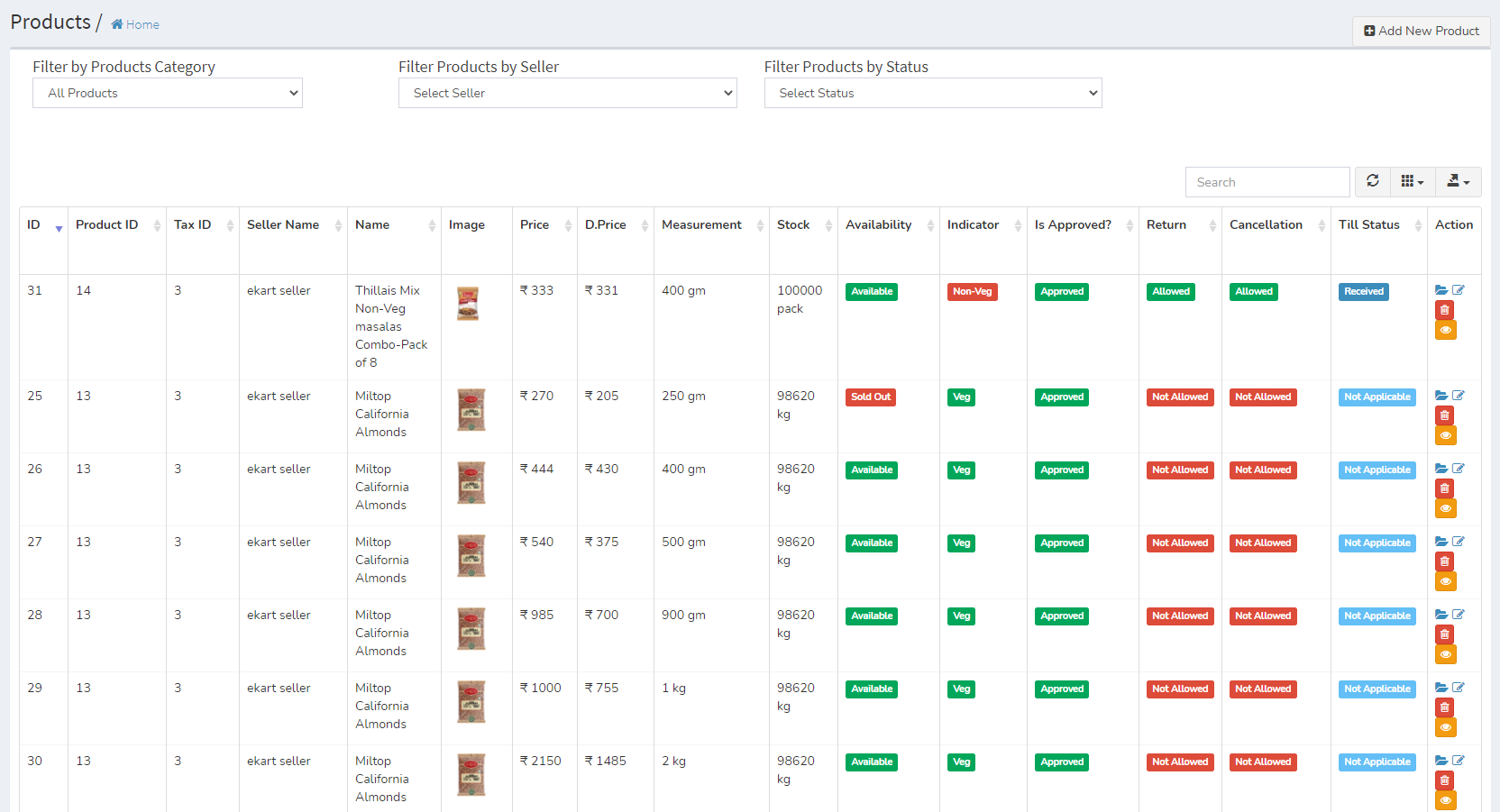View product ID 28 using eye icon

click(1446, 654)
